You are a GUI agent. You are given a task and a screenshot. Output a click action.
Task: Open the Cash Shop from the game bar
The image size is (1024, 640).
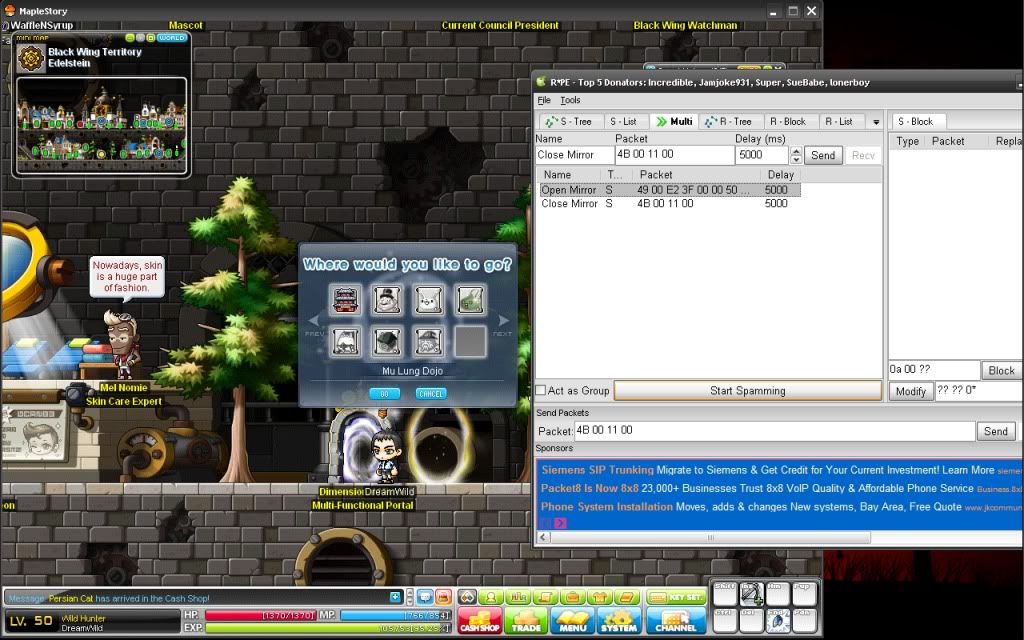tap(480, 620)
